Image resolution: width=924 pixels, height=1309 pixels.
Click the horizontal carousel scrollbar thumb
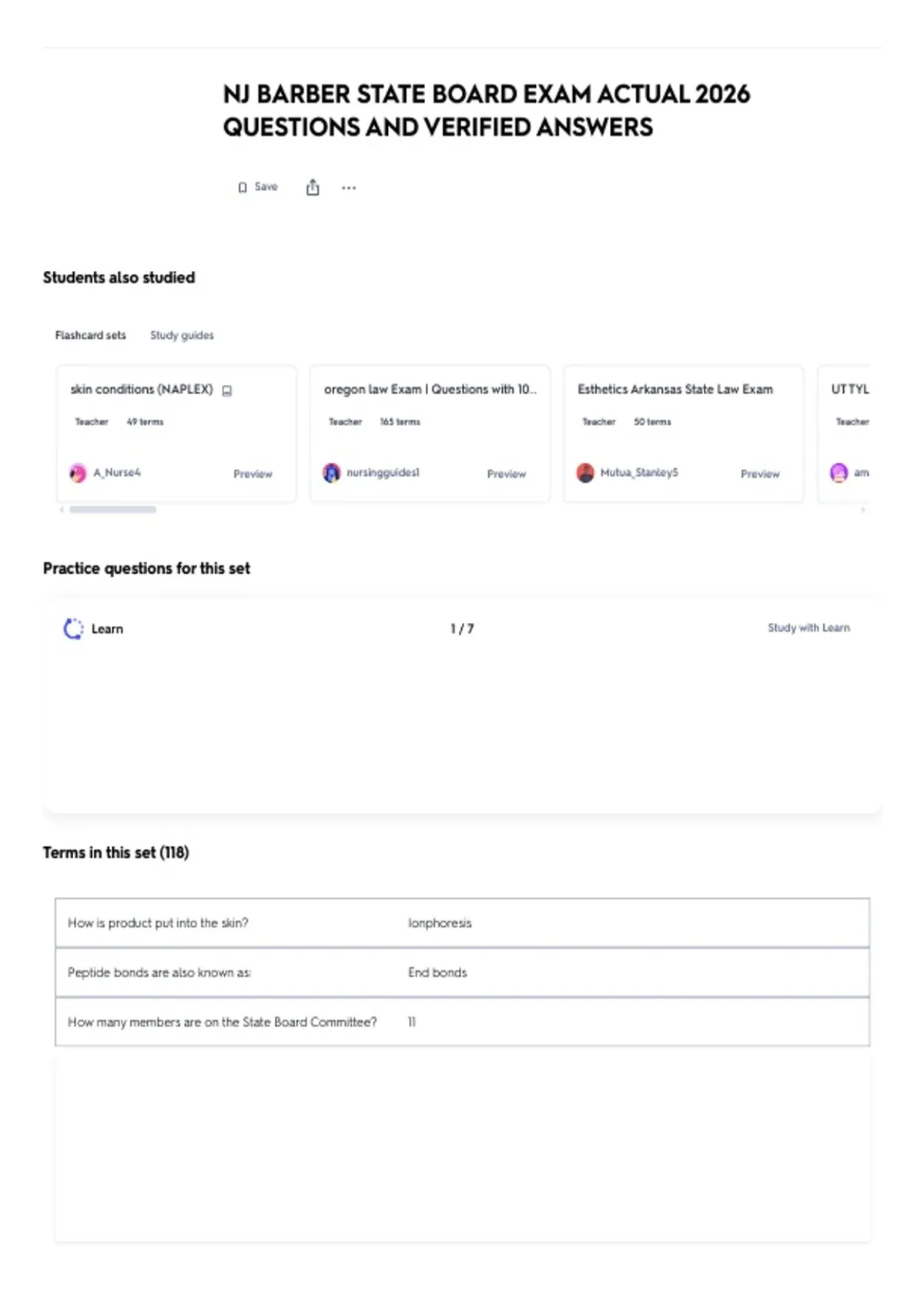112,510
